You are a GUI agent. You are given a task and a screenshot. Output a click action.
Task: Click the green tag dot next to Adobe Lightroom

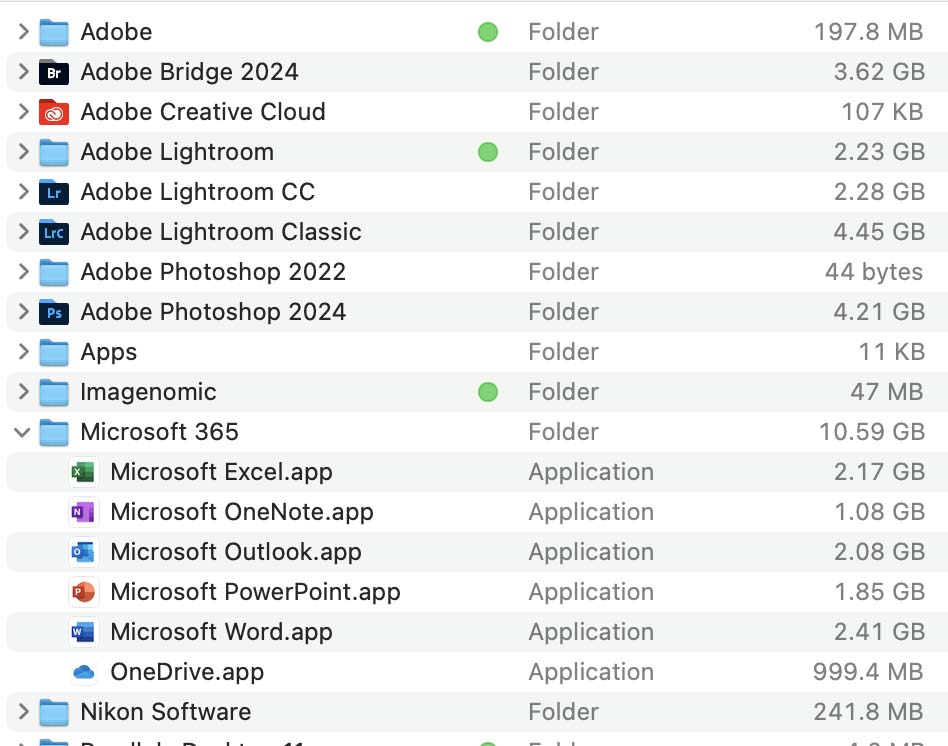click(x=488, y=152)
